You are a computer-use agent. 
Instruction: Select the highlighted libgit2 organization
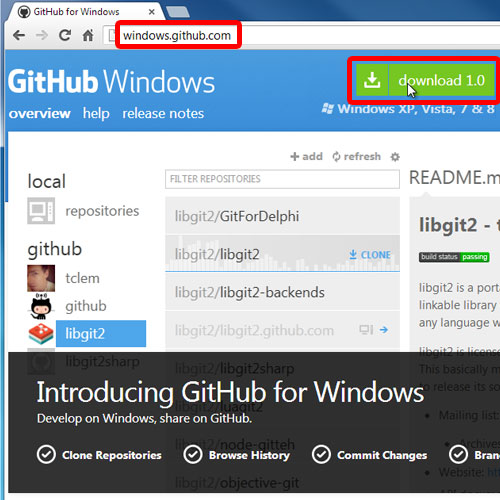click(x=101, y=334)
